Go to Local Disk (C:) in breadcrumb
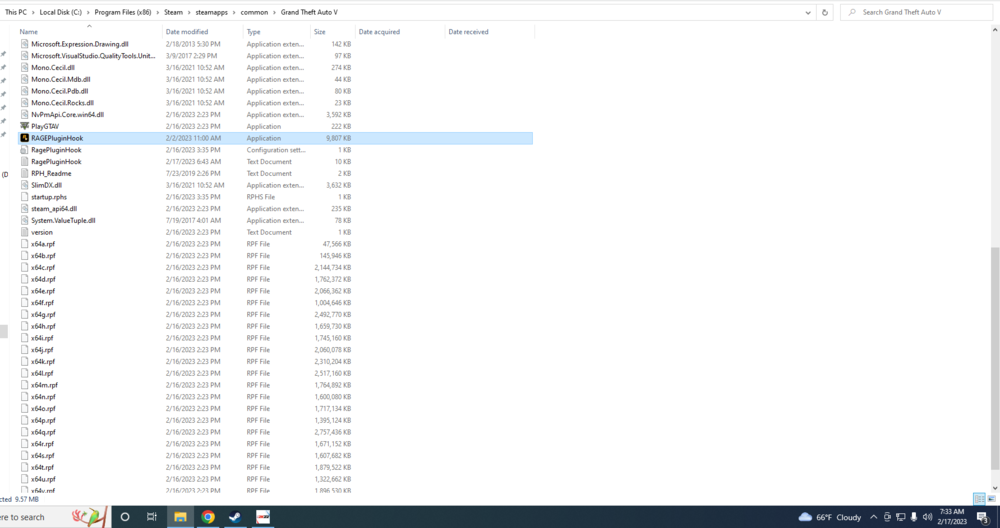The width and height of the screenshot is (1000, 528). tap(61, 12)
